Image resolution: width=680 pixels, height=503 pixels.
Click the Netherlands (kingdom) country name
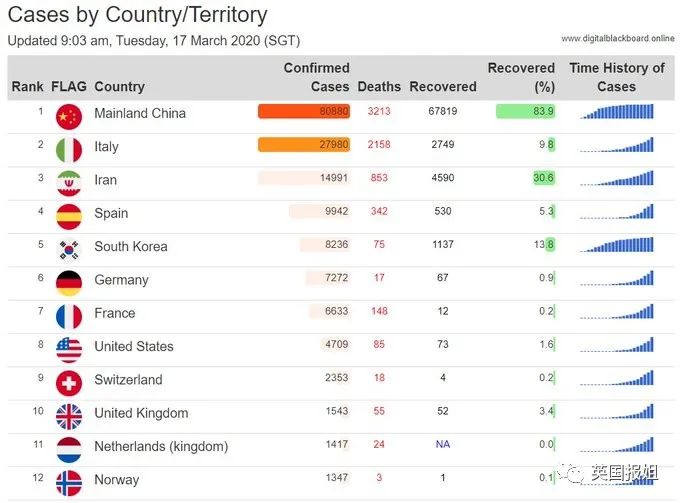pyautogui.click(x=161, y=446)
